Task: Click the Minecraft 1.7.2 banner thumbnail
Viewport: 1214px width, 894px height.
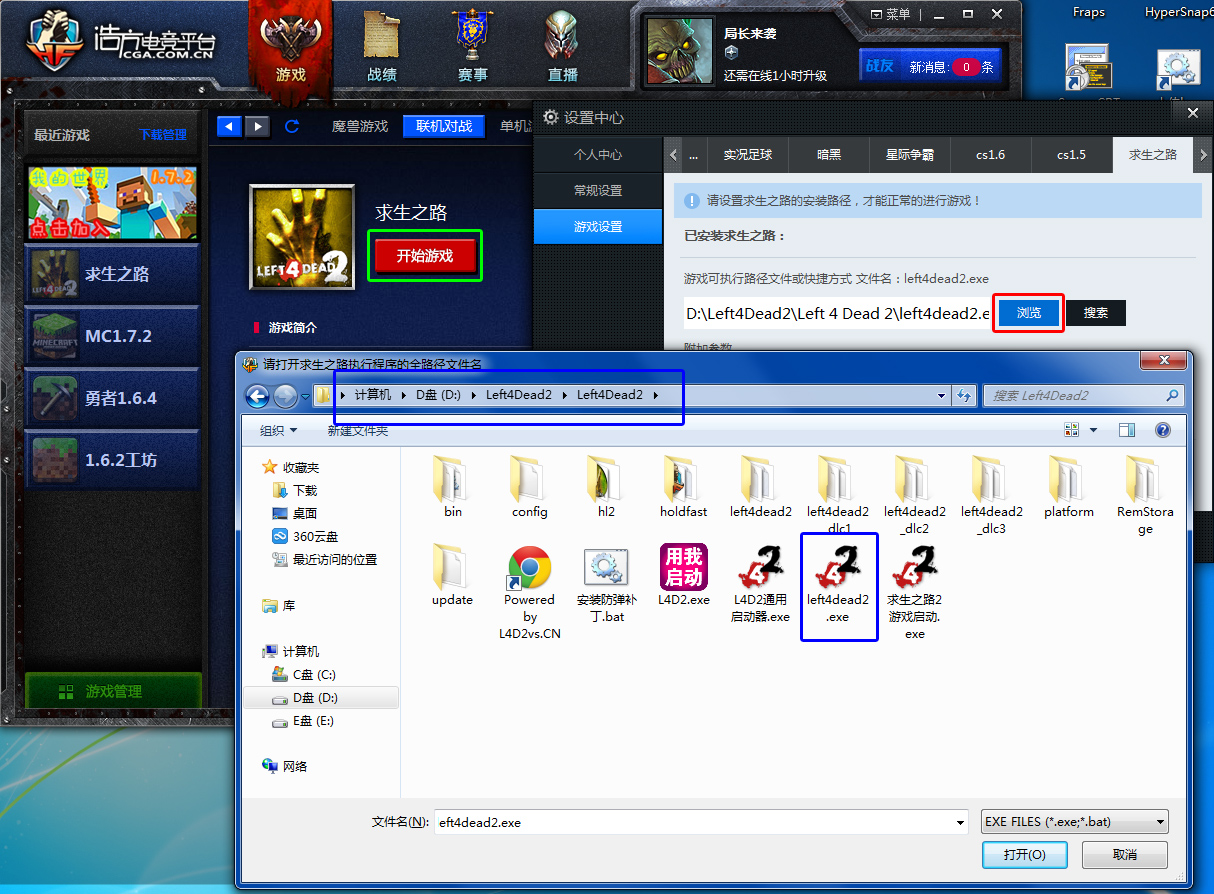Action: pyautogui.click(x=112, y=203)
